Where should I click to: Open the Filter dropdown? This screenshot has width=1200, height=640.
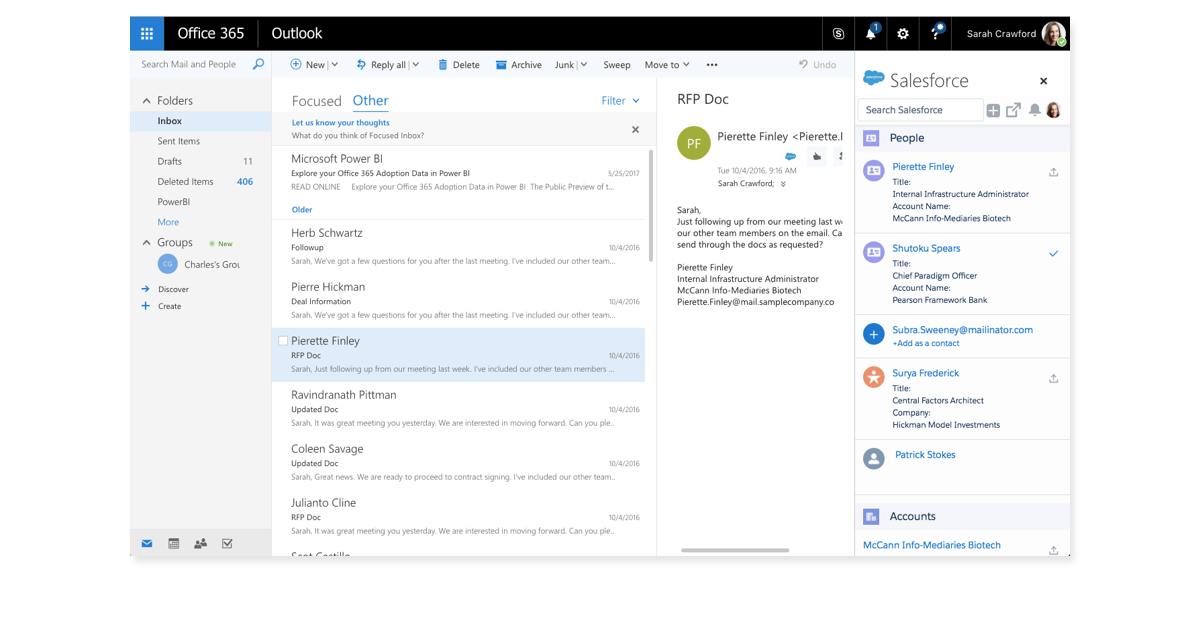pos(620,101)
